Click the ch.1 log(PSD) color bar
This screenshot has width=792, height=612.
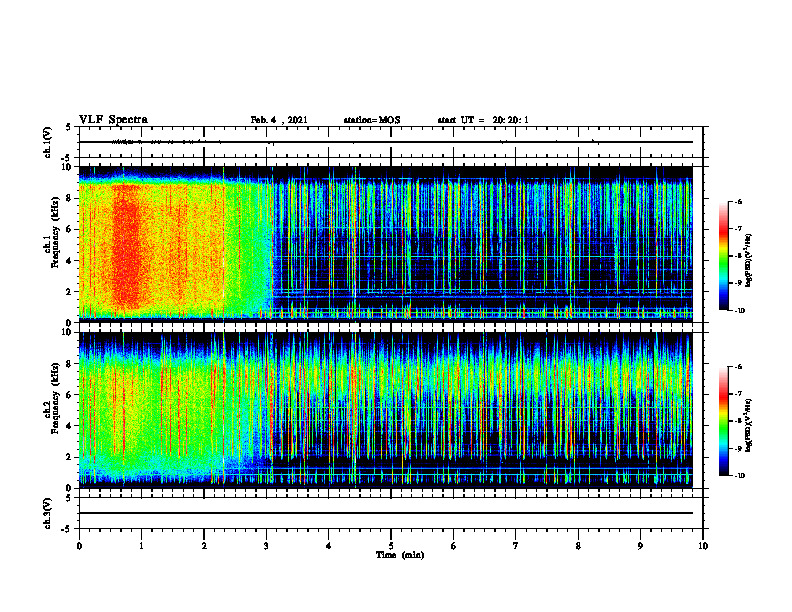(x=723, y=256)
